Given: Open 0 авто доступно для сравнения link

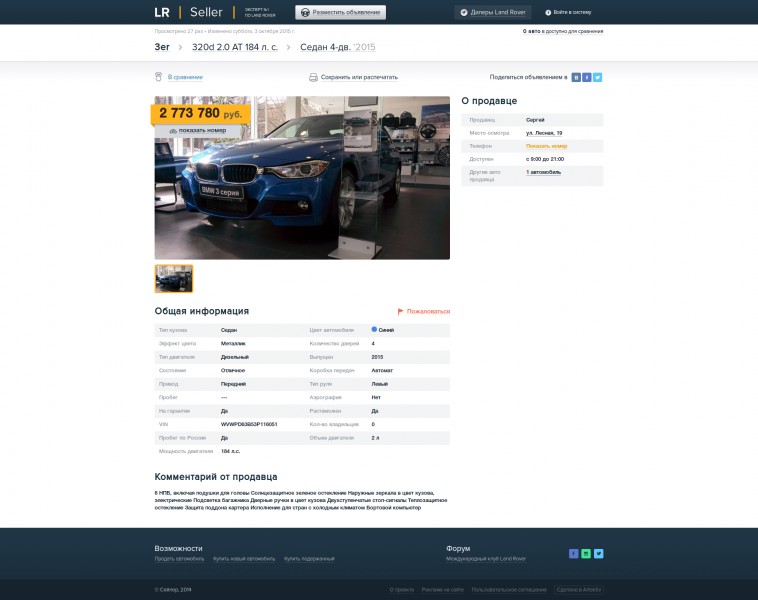Looking at the screenshot, I should click(563, 31).
